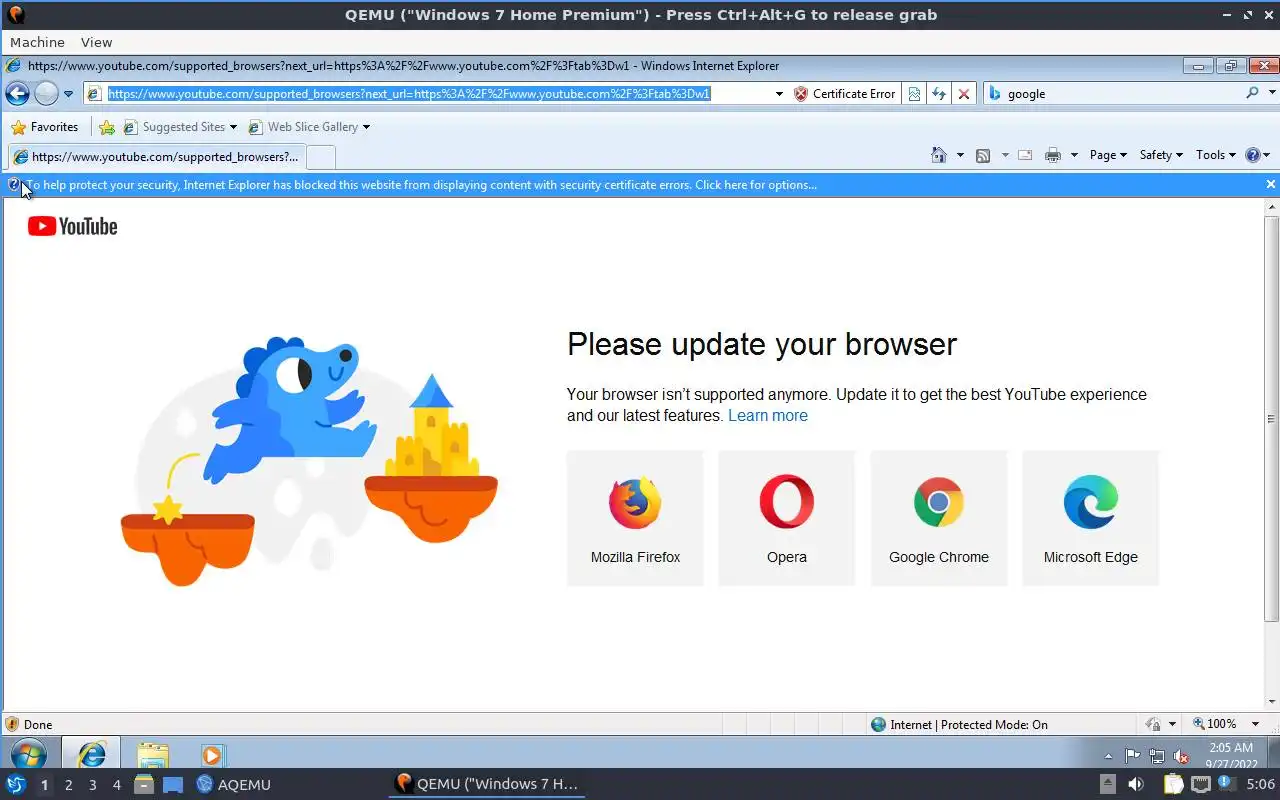The height and width of the screenshot is (800, 1280).
Task: Refresh the page with the refresh icon
Action: [x=938, y=94]
